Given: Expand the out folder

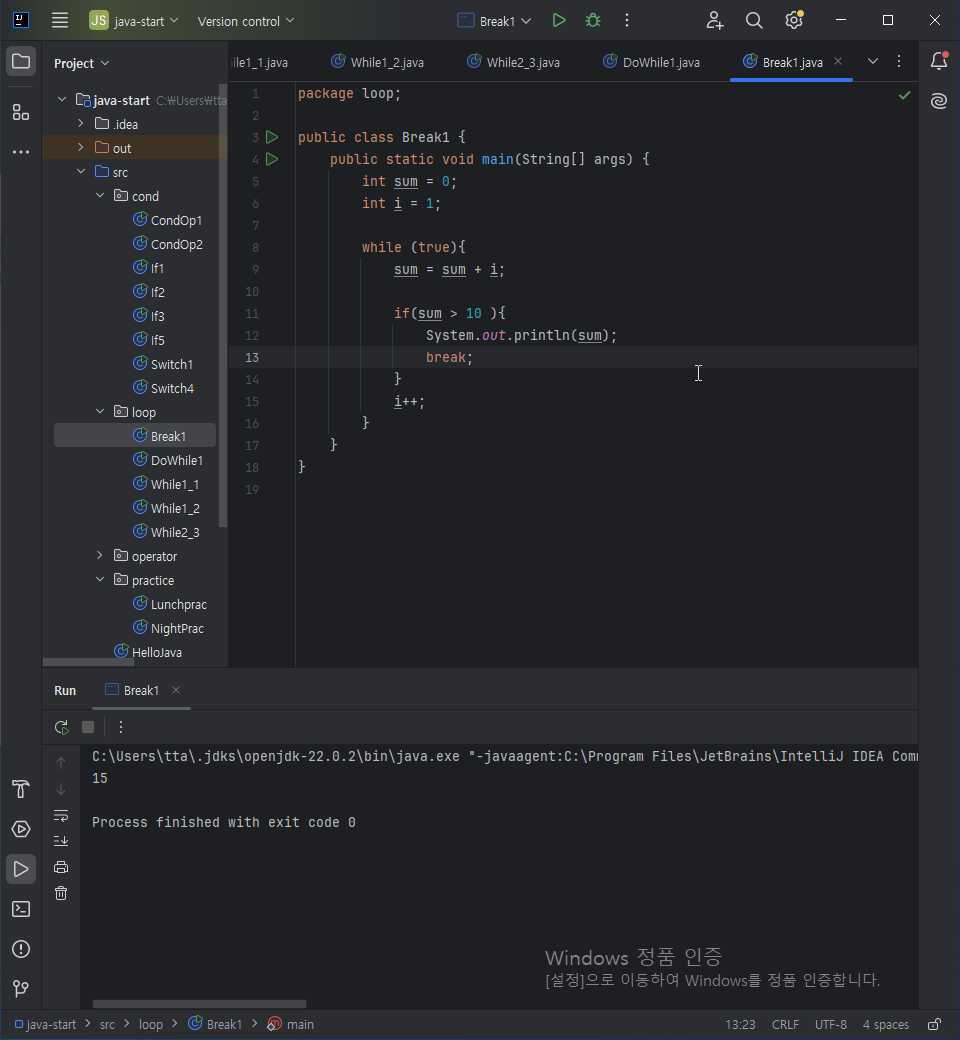Looking at the screenshot, I should point(81,148).
